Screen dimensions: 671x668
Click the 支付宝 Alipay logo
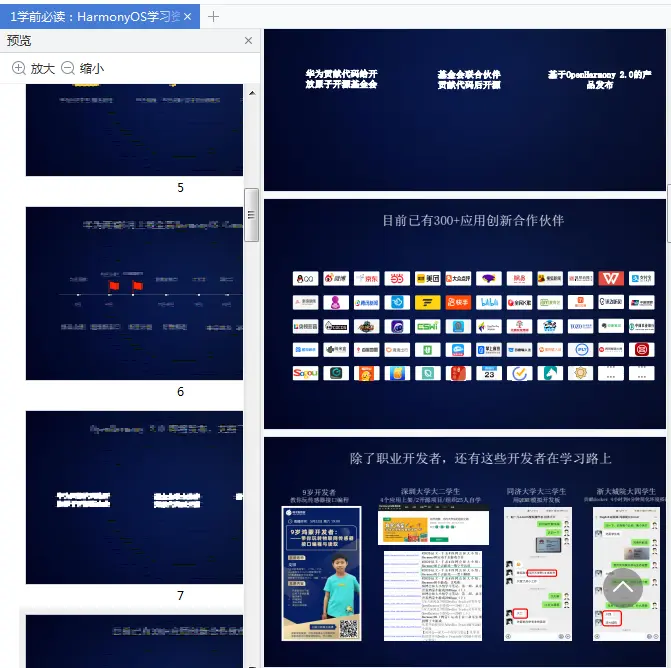coord(641,279)
